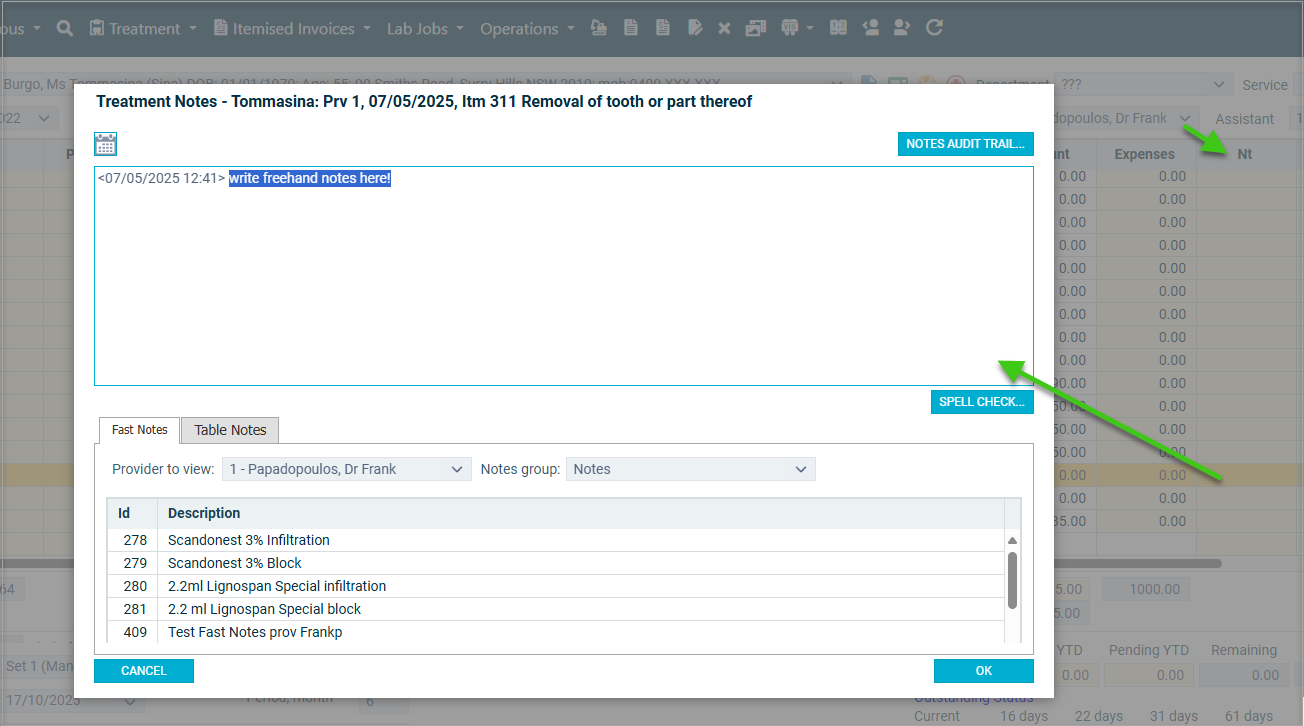The width and height of the screenshot is (1304, 726).
Task: Open the Dr Frank provider dropdown behind the dialog
Action: pos(1127,118)
